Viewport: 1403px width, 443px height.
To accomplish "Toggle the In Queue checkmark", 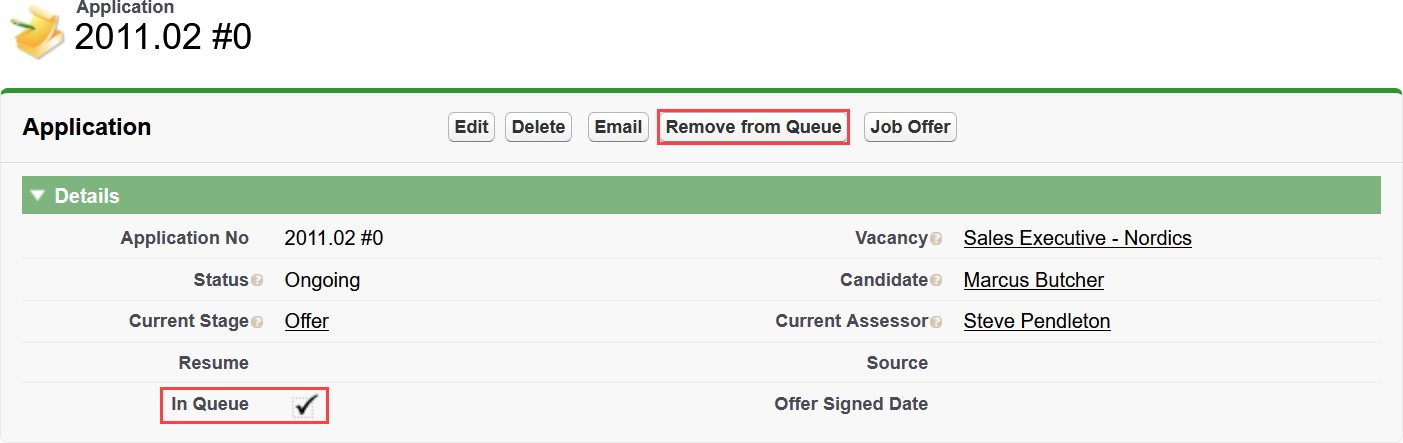I will click(x=305, y=405).
